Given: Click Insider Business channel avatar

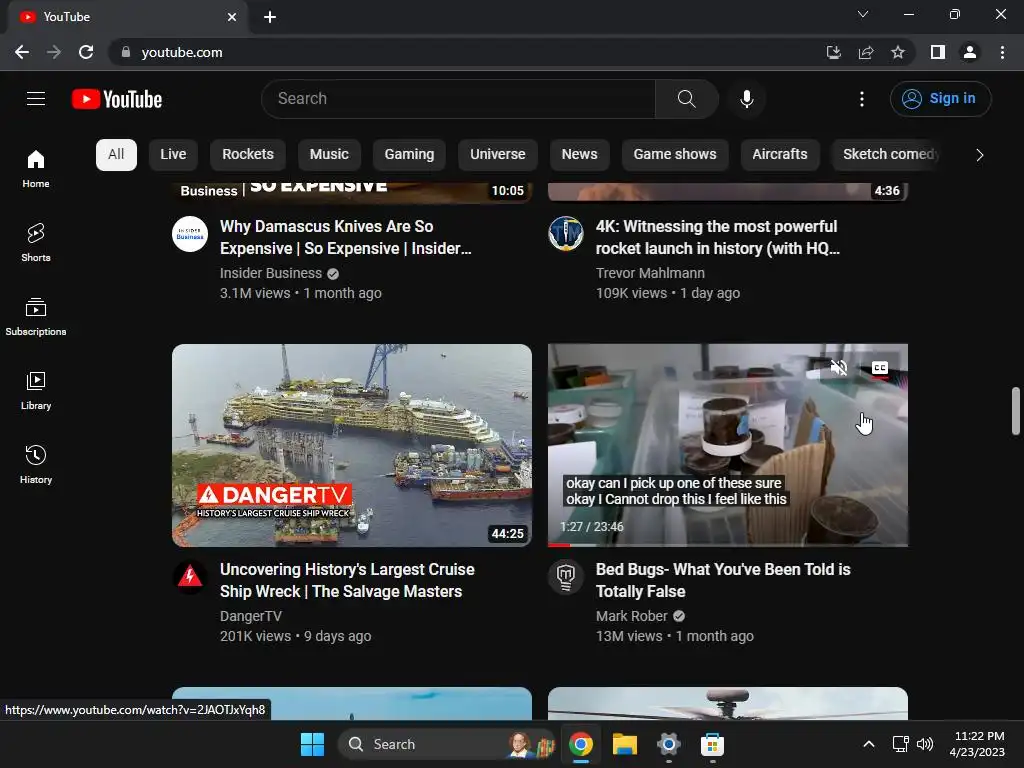Looking at the screenshot, I should (190, 234).
